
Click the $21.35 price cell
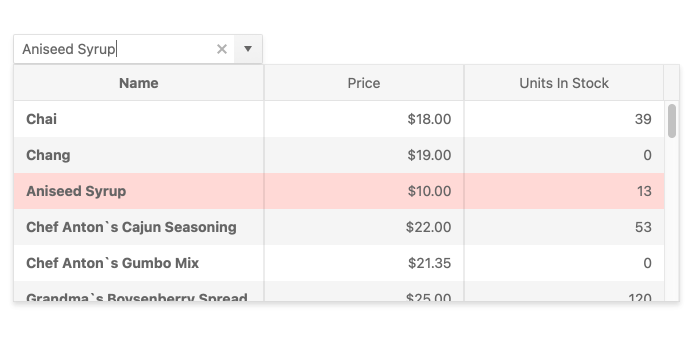[x=364, y=263]
